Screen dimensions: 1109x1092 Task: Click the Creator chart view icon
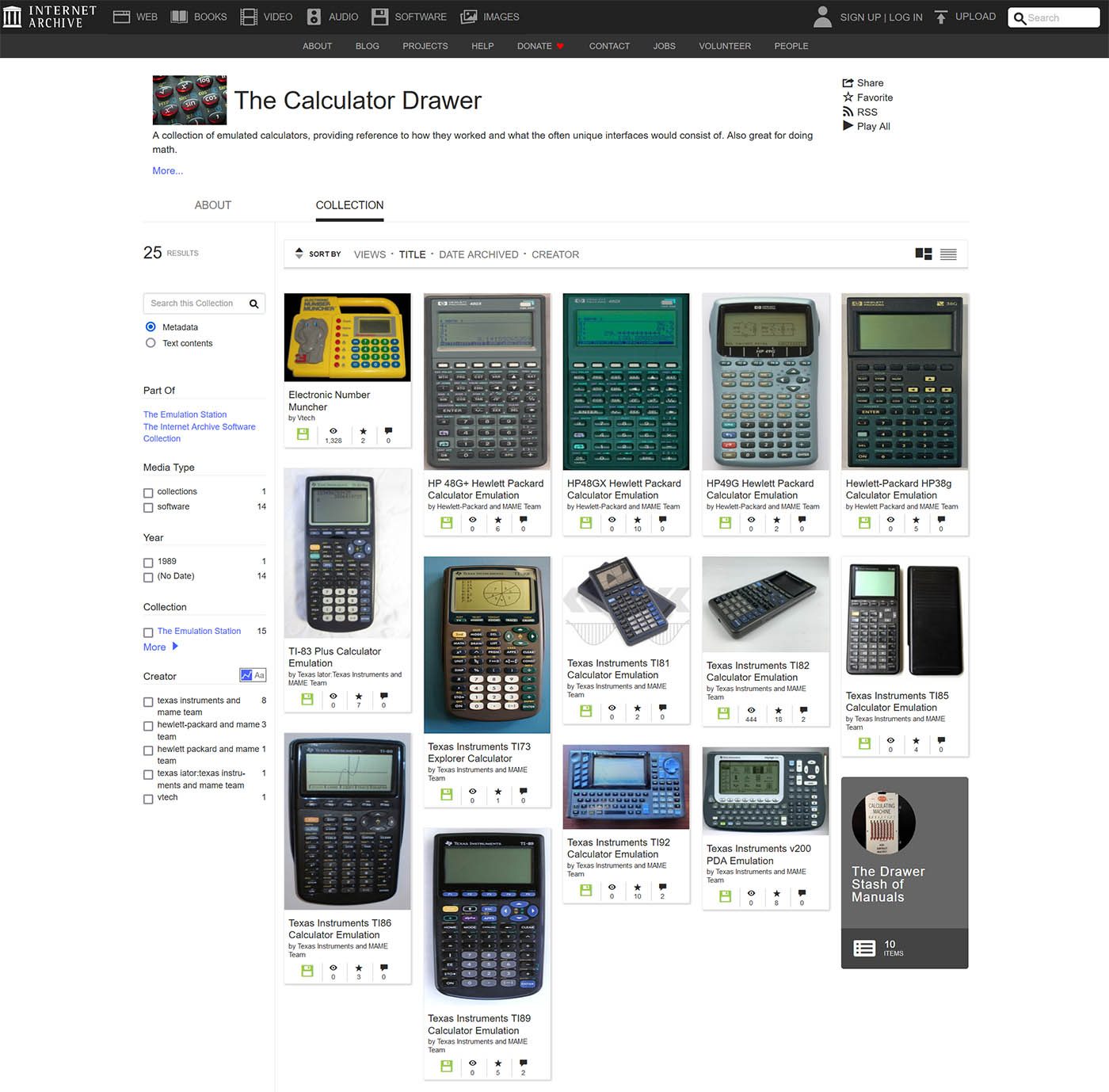click(246, 675)
